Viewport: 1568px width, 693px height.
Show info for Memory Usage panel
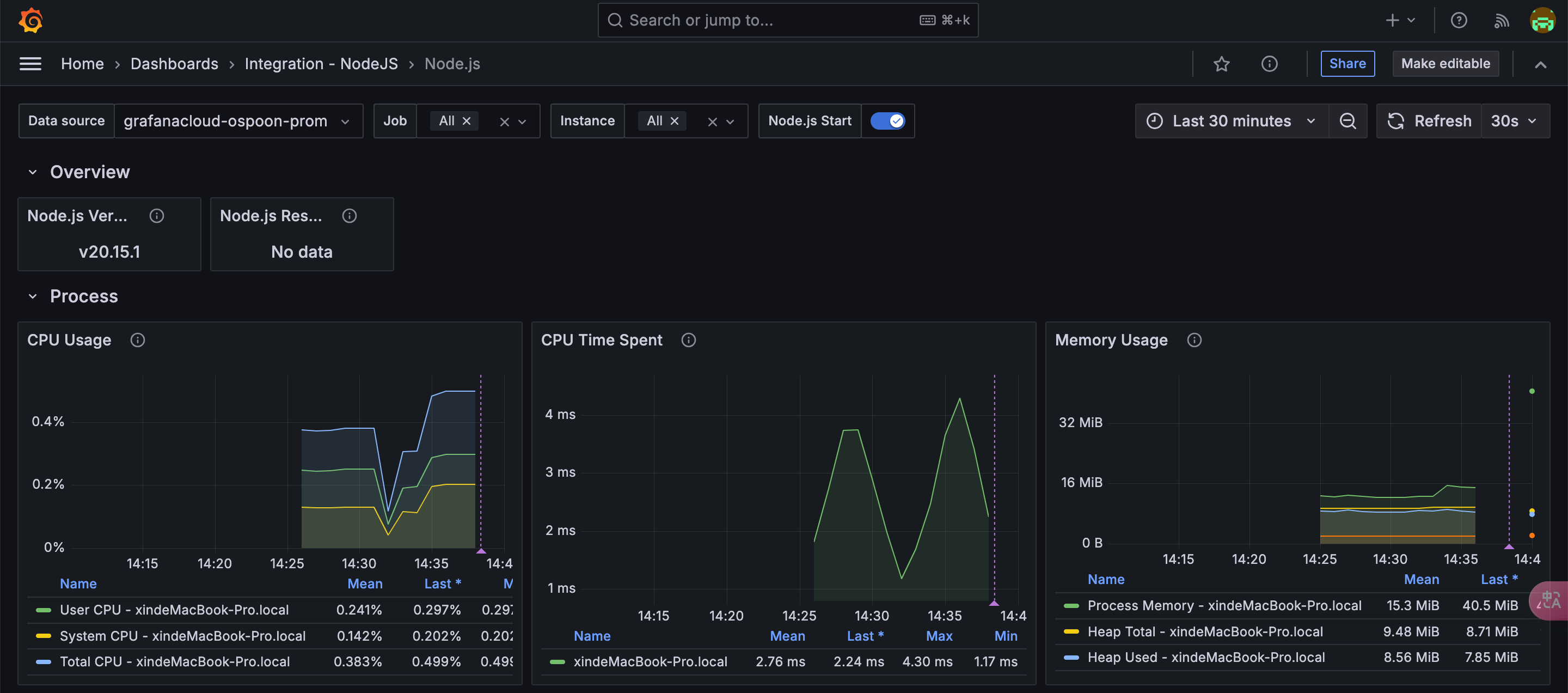click(x=1195, y=341)
